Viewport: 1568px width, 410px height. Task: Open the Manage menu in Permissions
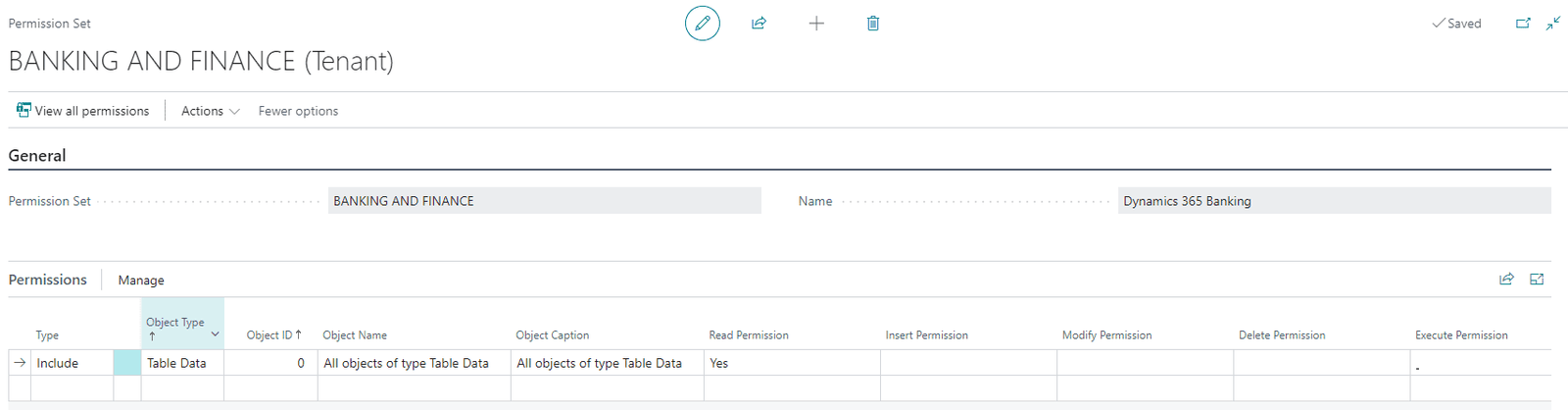141,281
